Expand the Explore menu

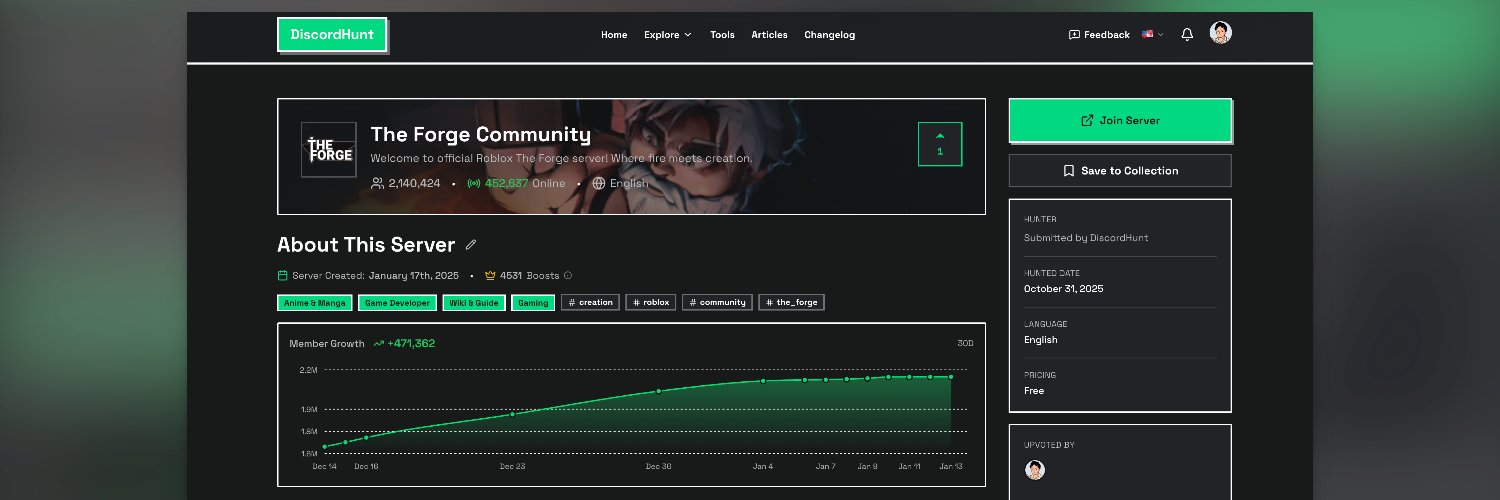click(667, 35)
